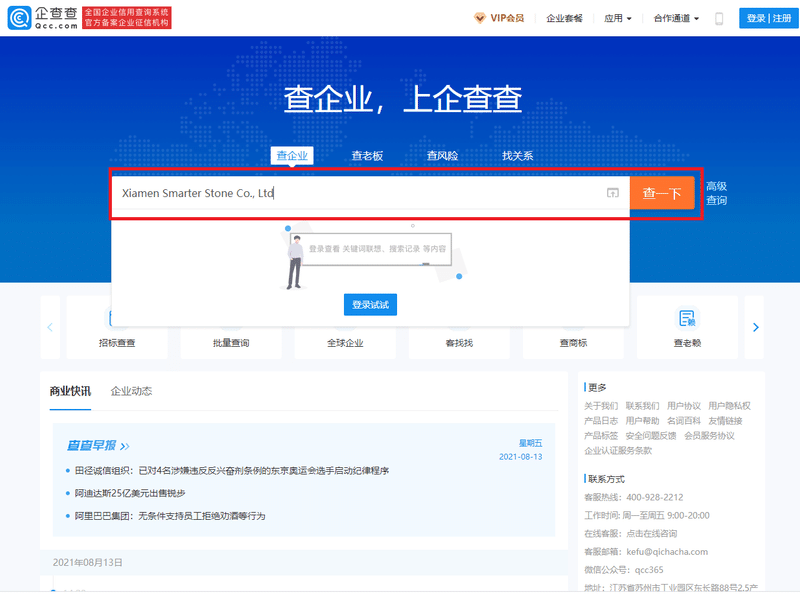The image size is (800, 595).
Task: Expand the 应用 dropdown menu
Action: [x=618, y=18]
